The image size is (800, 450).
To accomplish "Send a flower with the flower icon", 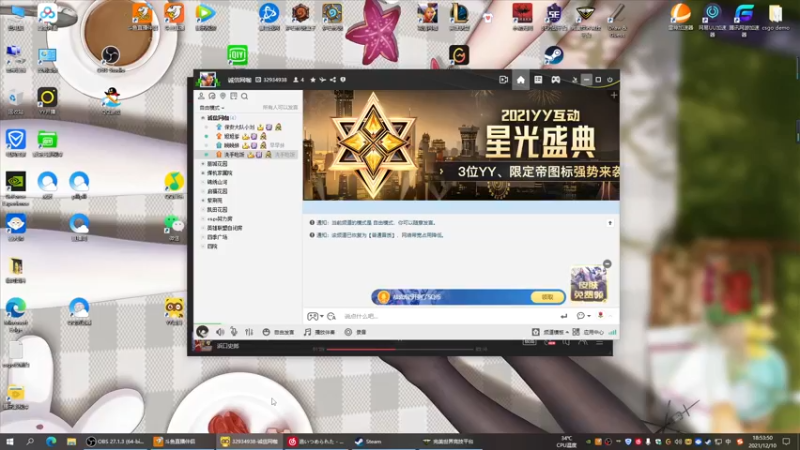I will point(601,316).
